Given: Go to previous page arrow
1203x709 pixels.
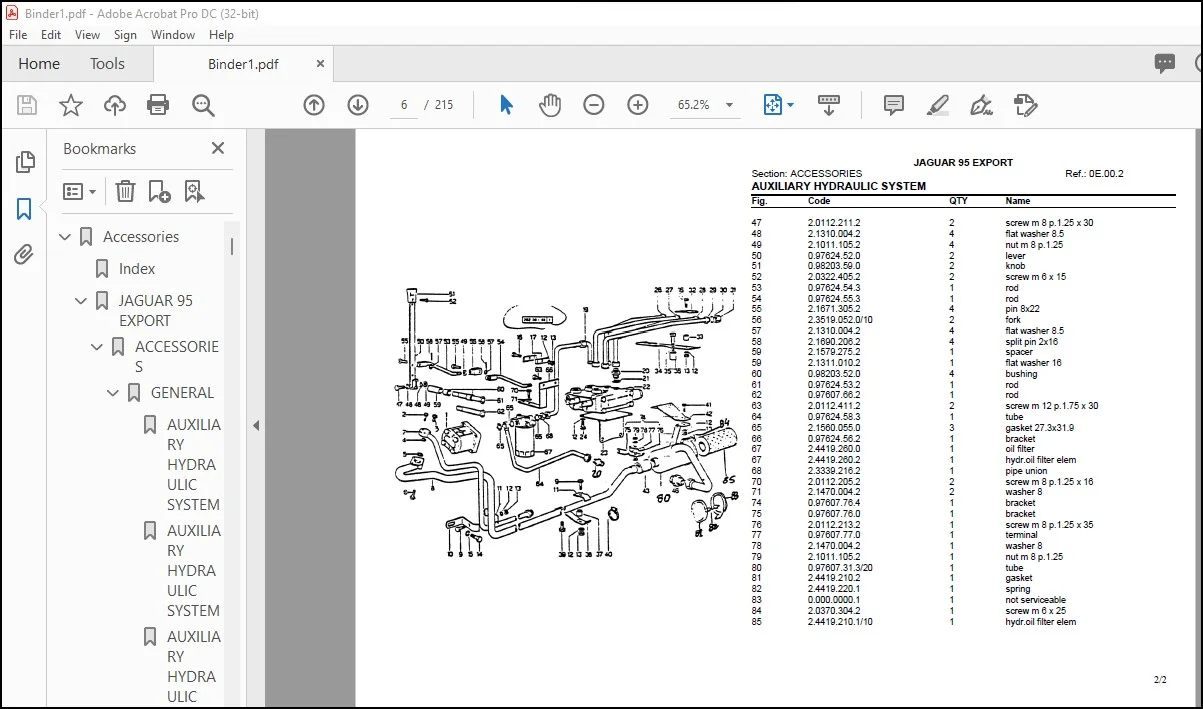Looking at the screenshot, I should click(x=314, y=105).
